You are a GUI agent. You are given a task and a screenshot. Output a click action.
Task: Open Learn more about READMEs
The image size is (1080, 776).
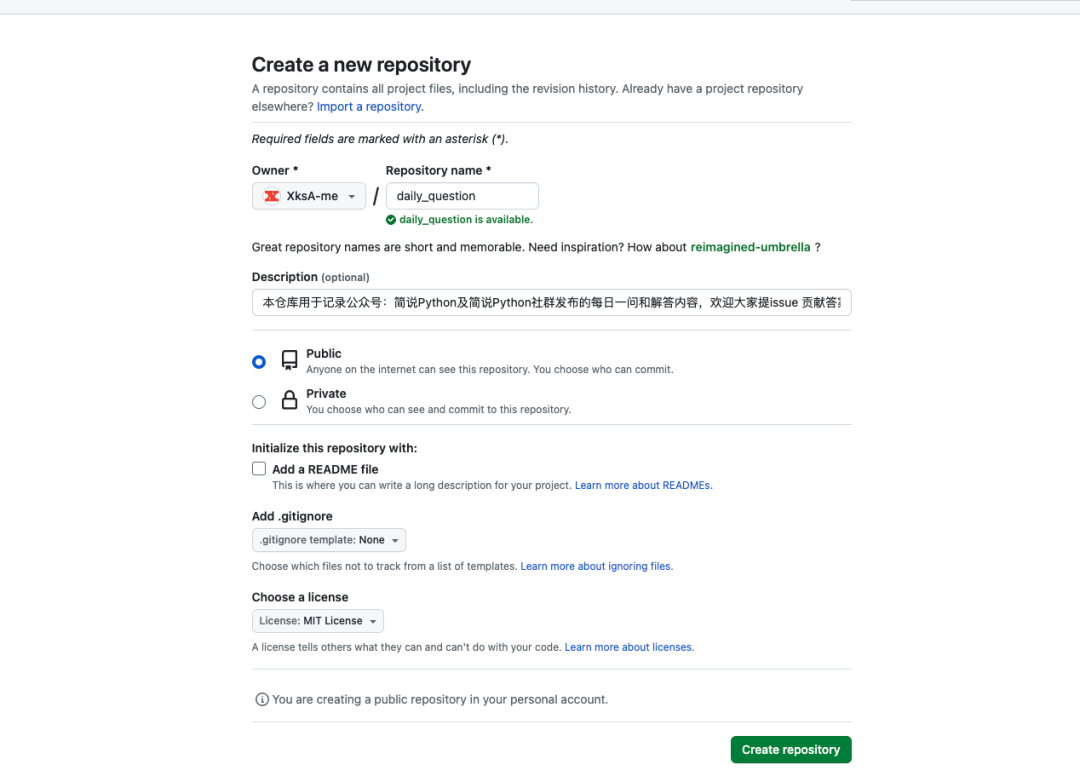click(x=643, y=484)
